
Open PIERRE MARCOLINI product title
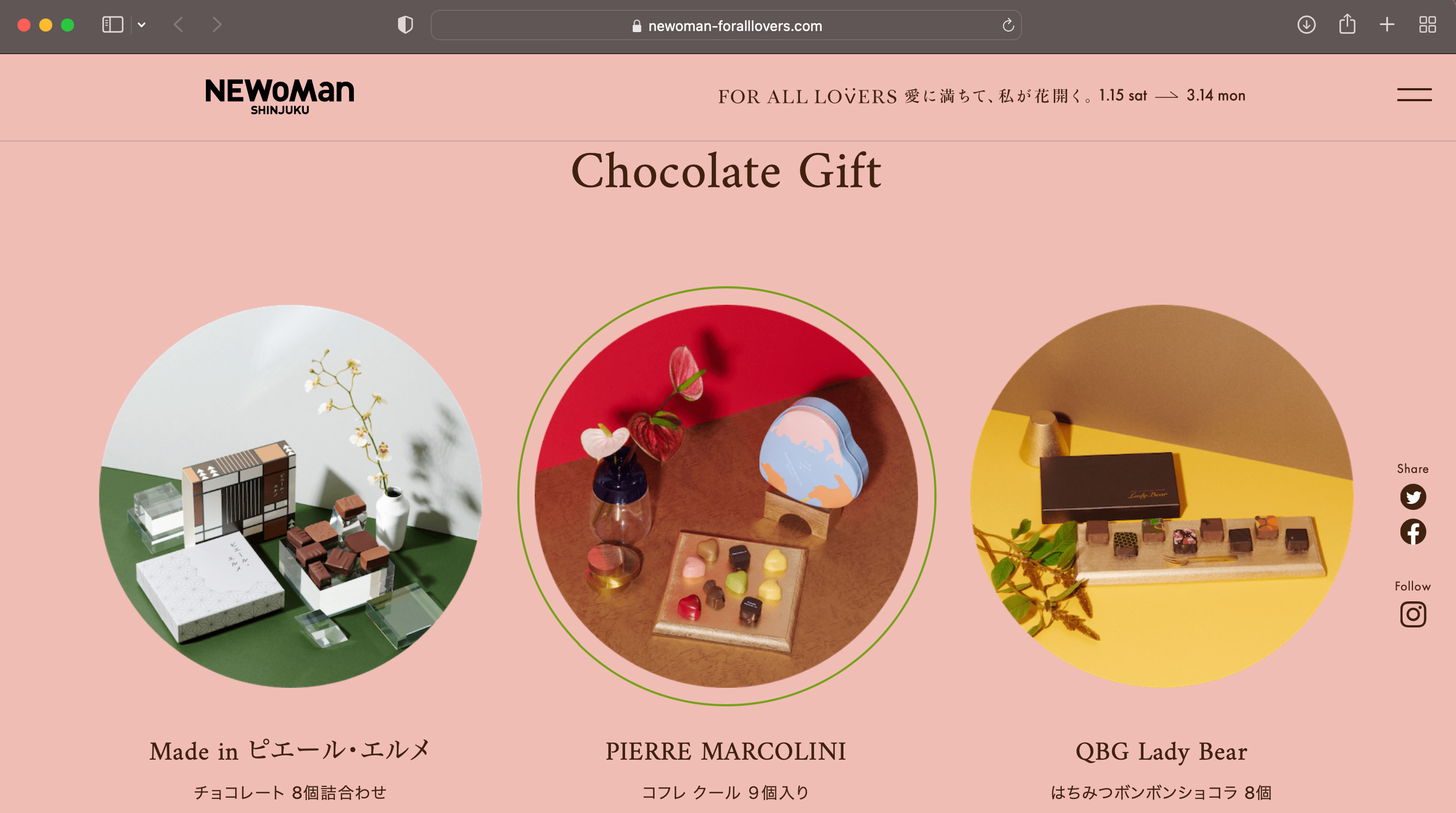[726, 752]
